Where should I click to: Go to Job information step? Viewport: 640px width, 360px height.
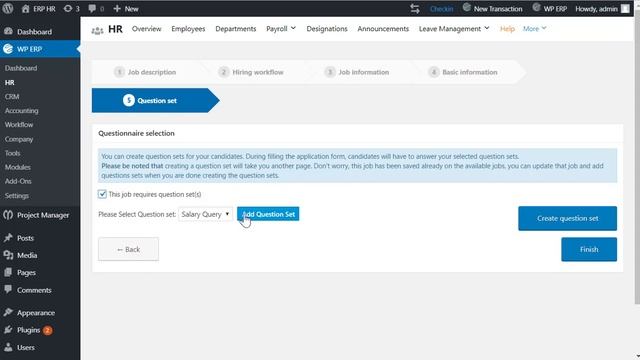tap(357, 72)
